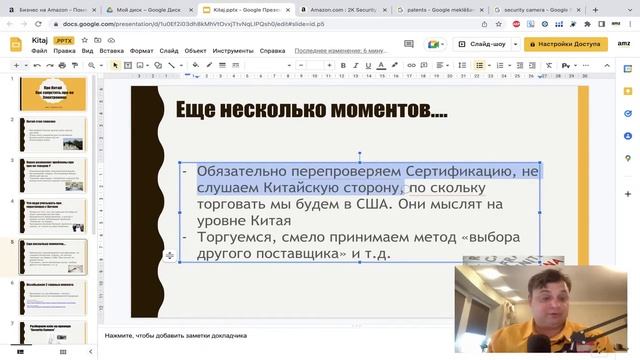The image size is (640, 360).
Task: Increase the text indent
Action: [532, 65]
